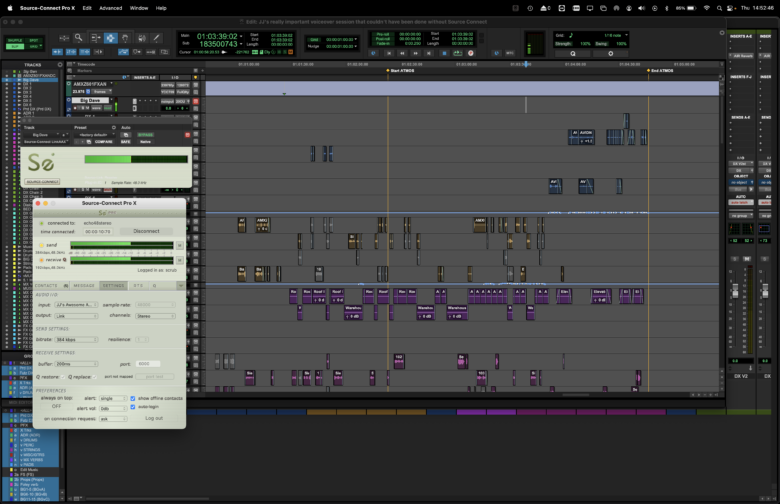This screenshot has height=504, width=780.
Task: Click the Selector tool icon
Action: tap(111, 38)
